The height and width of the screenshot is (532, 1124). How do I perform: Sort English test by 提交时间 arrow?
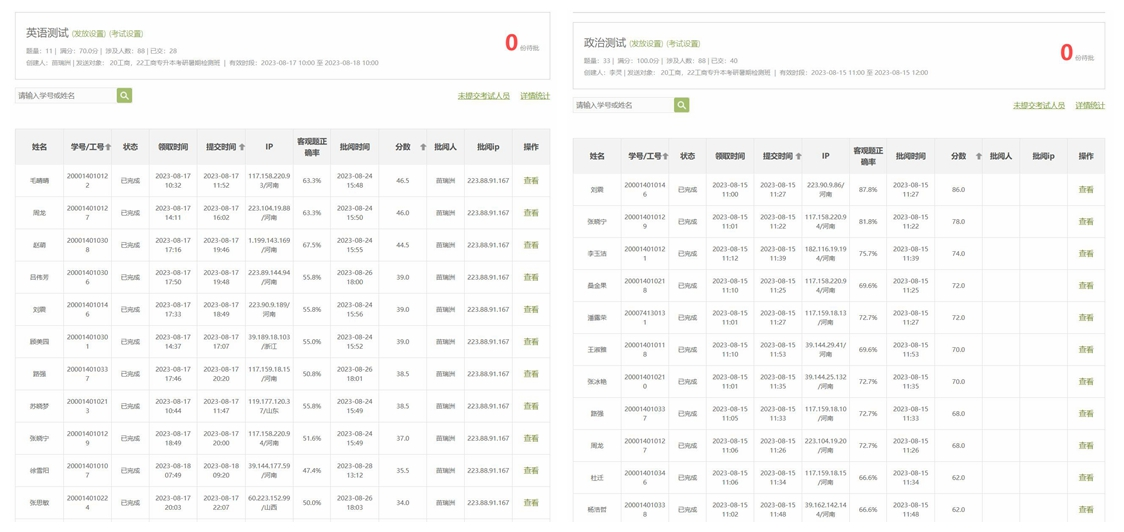(242, 147)
